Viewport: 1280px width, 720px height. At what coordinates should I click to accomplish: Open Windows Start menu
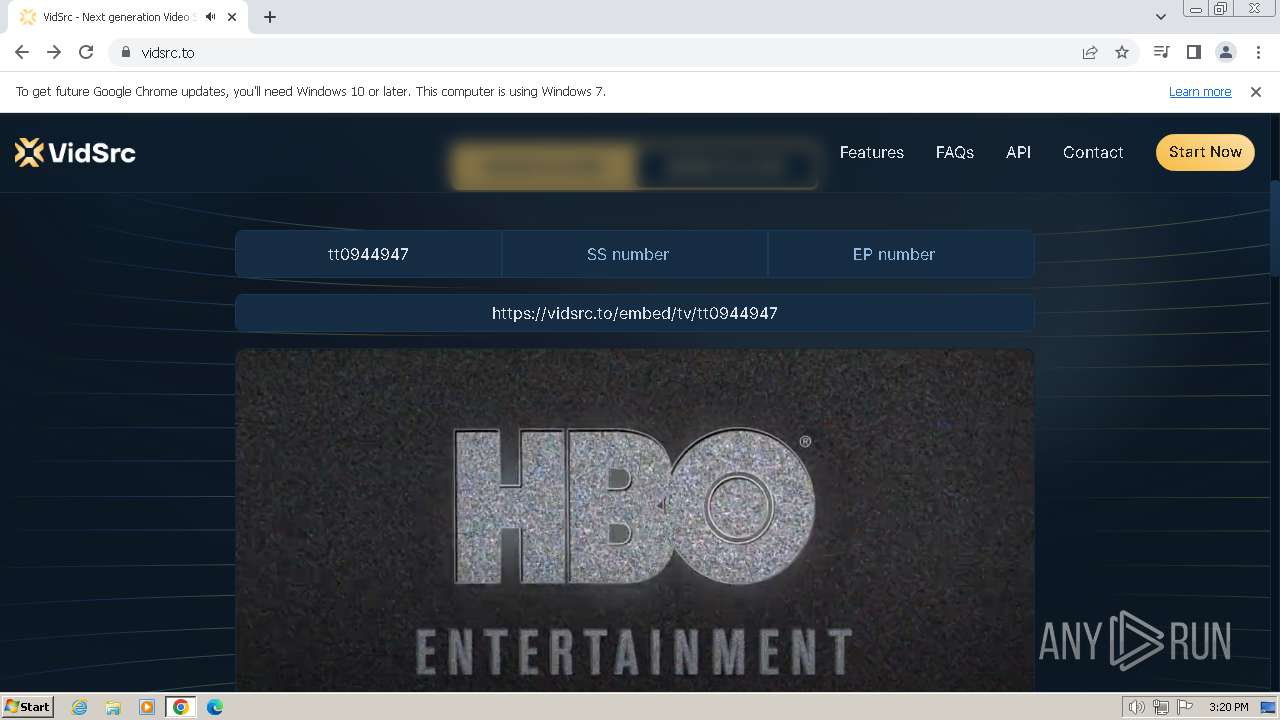(27, 706)
